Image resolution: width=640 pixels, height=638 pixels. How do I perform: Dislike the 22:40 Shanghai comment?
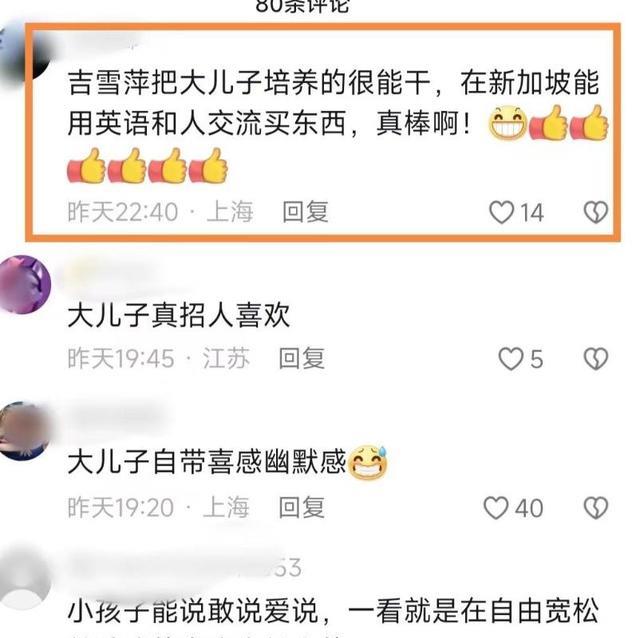click(596, 212)
